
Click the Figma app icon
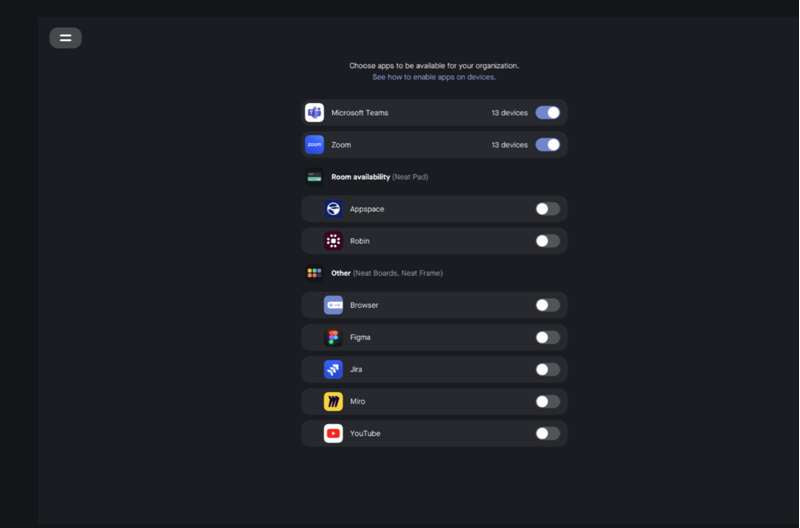point(333,337)
